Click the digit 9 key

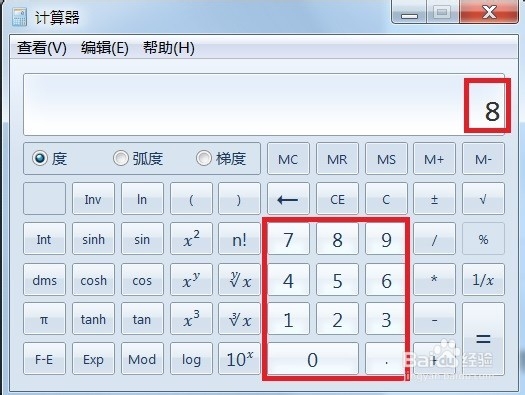click(x=385, y=239)
